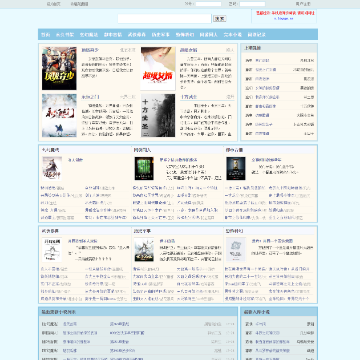
Task: Open the cover thumbnail in 玄幻魔法 section
Action: 52,169
